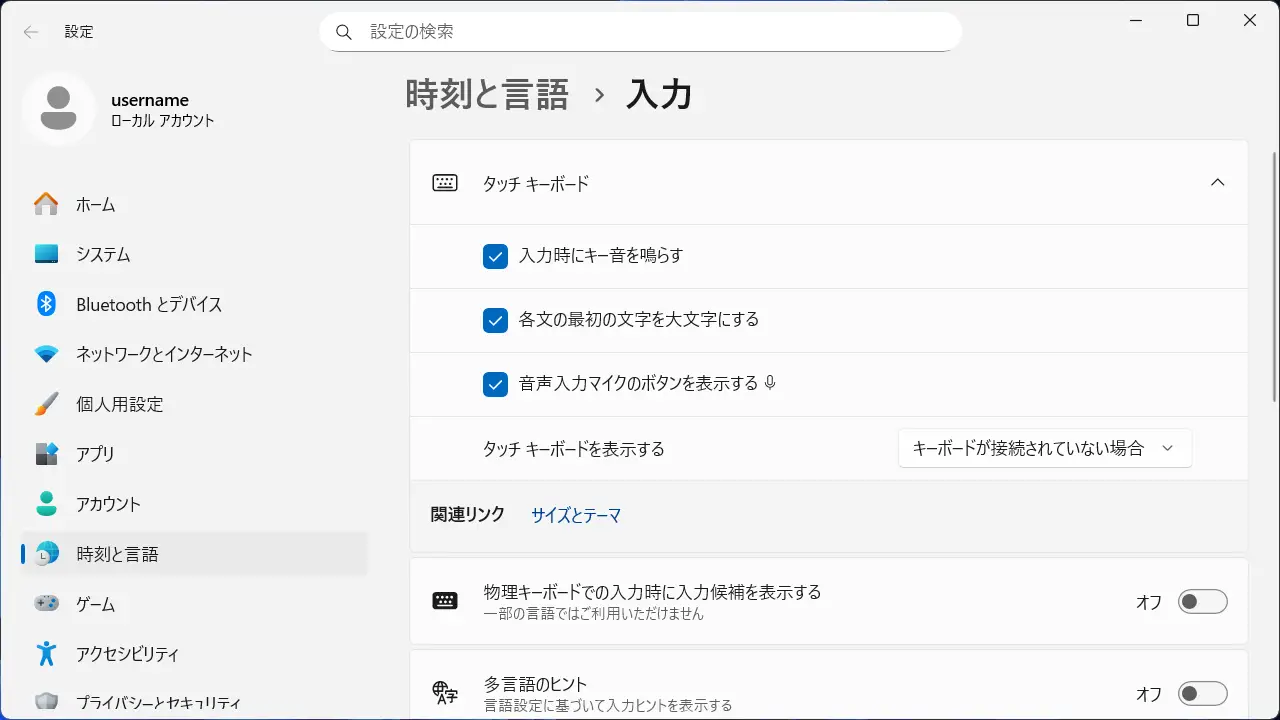1280x720 pixels.
Task: Uncheck 各文の最初の文字を大文字にする checkbox
Action: [495, 320]
